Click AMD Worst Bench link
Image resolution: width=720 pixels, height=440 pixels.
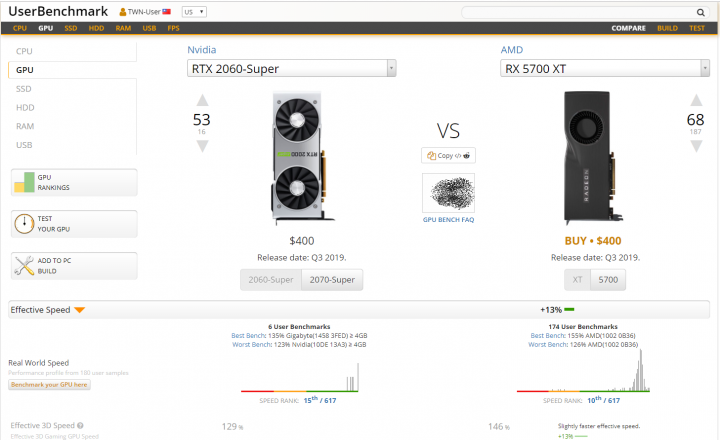coord(548,344)
